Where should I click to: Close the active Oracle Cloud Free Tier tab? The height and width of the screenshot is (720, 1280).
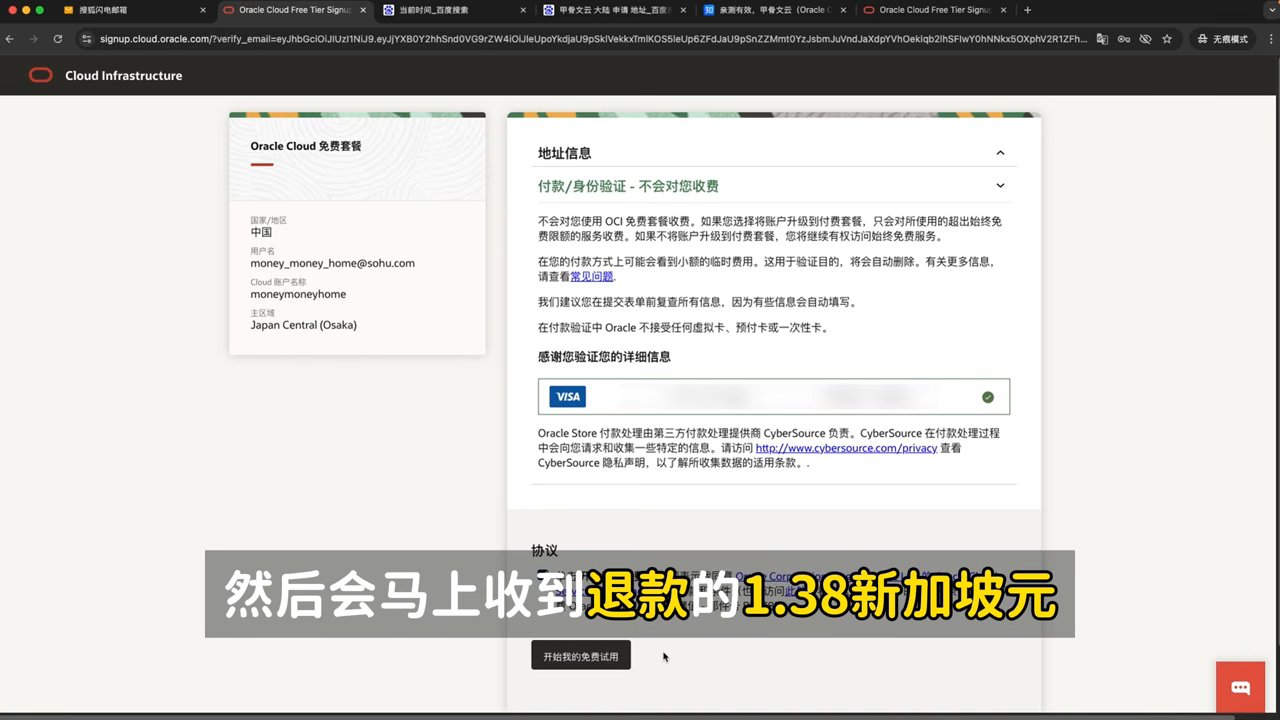click(x=362, y=10)
